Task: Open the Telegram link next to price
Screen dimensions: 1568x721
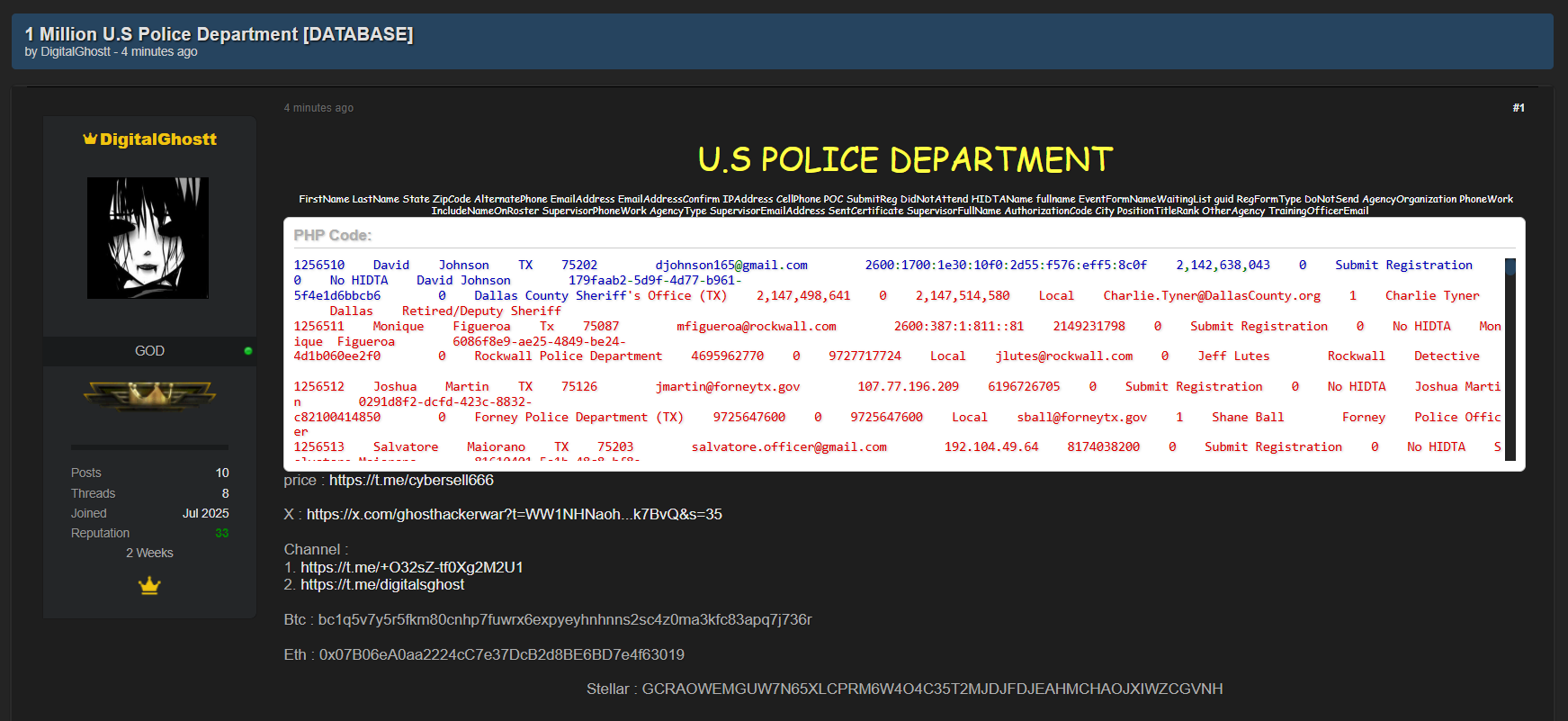Action: coord(411,481)
